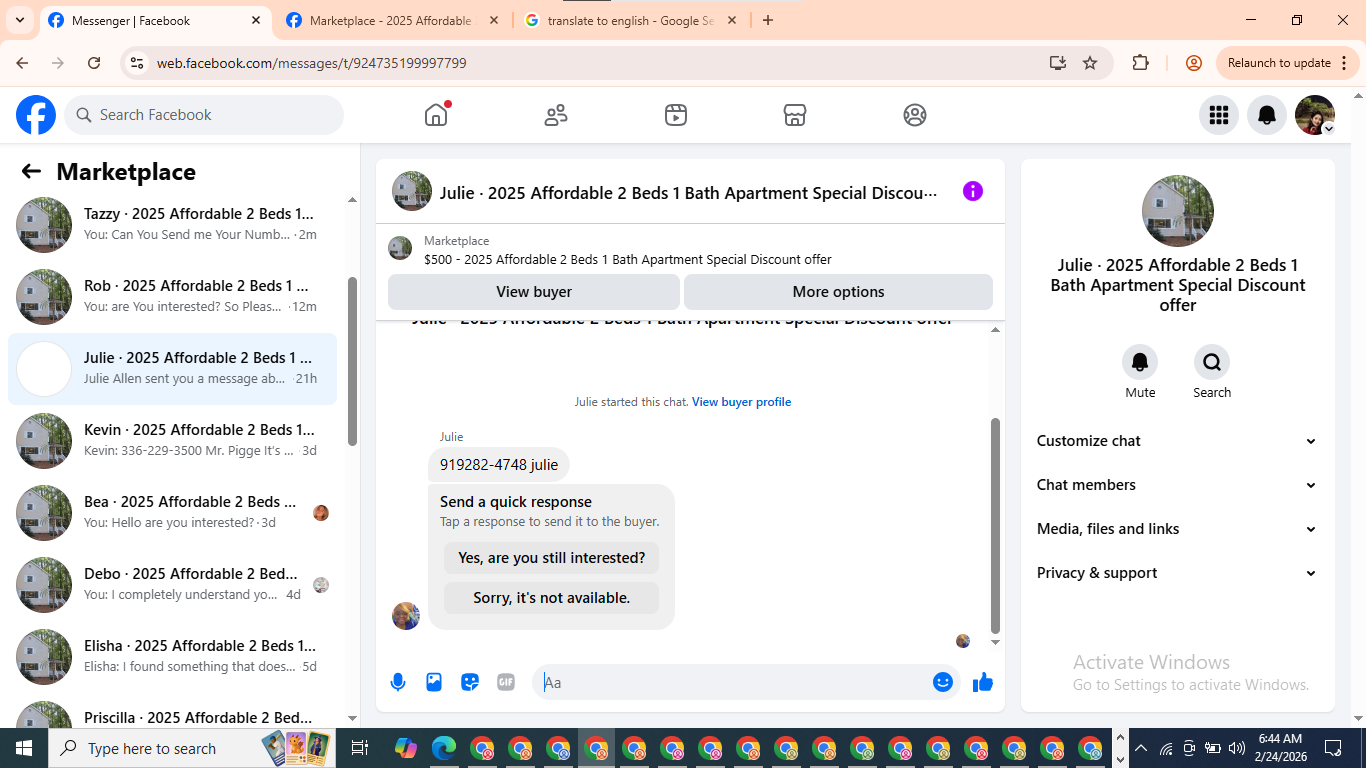
Task: Open Microsoft Edge from the taskbar
Action: pyautogui.click(x=444, y=748)
